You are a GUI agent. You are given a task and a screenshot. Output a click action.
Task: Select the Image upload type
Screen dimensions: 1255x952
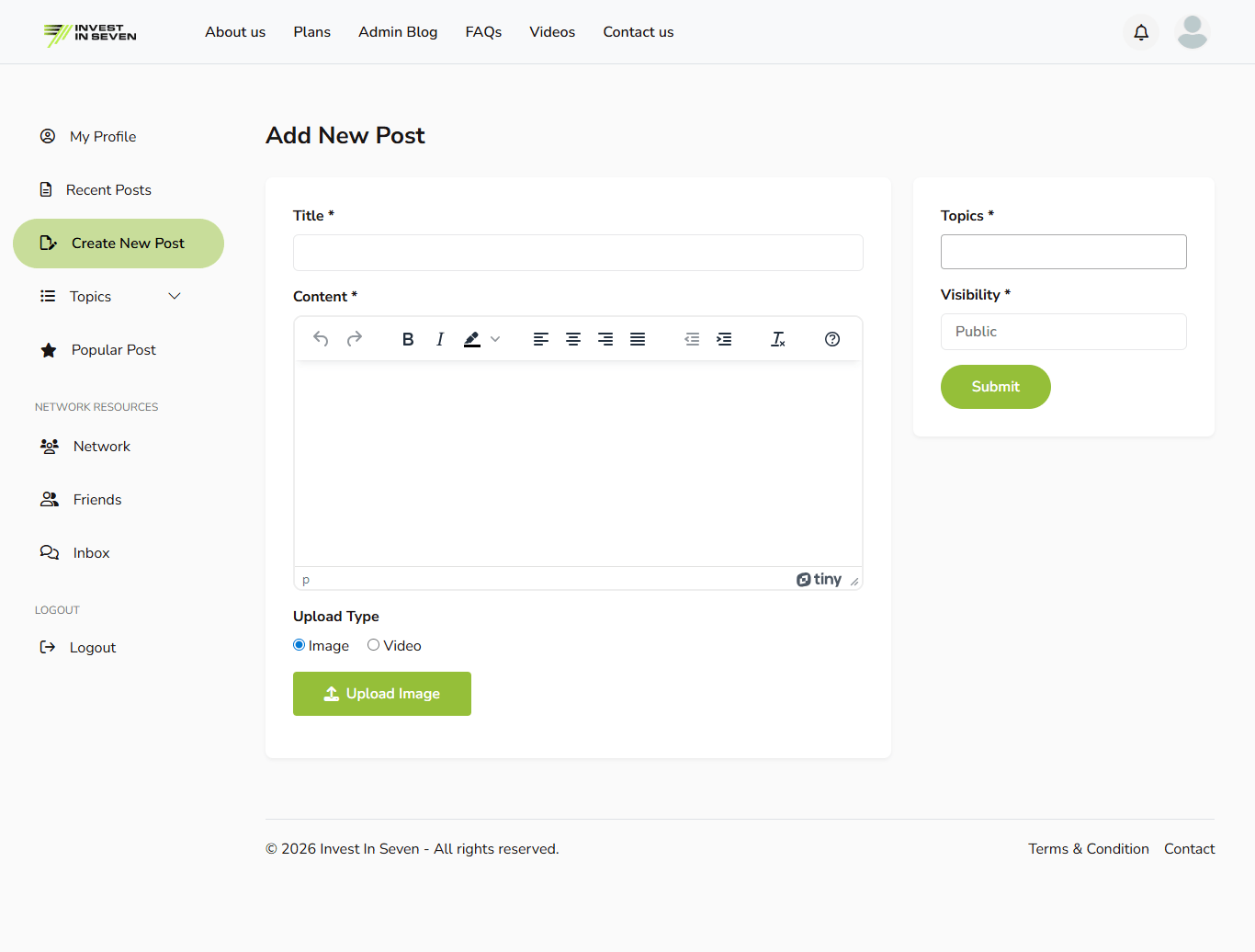click(300, 645)
